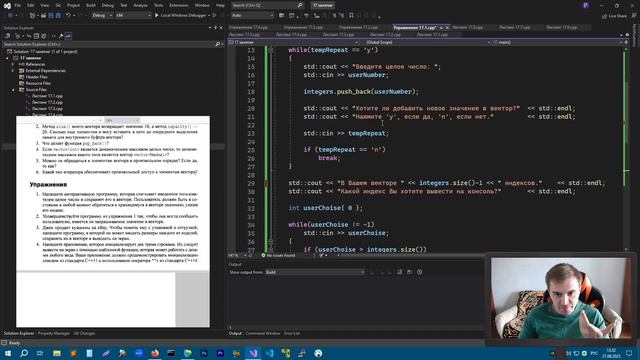This screenshot has width=640, height=360.
Task: Click the No issues found status indicator
Action: 278,256
